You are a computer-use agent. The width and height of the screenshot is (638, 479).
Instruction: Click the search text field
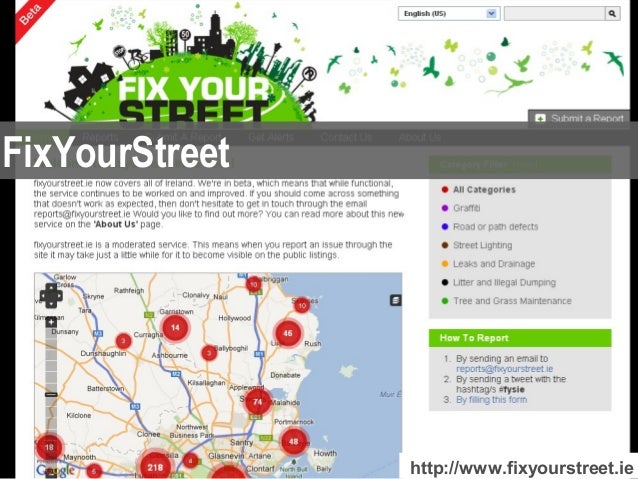pos(555,13)
